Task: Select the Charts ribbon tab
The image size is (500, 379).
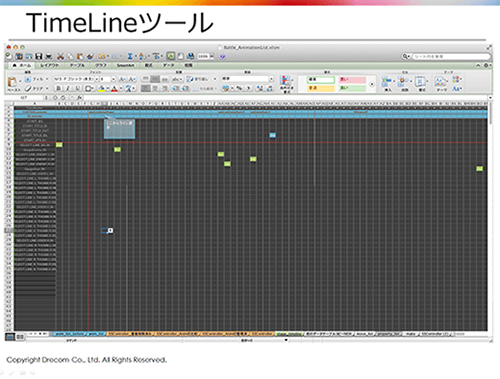Action: (101, 65)
